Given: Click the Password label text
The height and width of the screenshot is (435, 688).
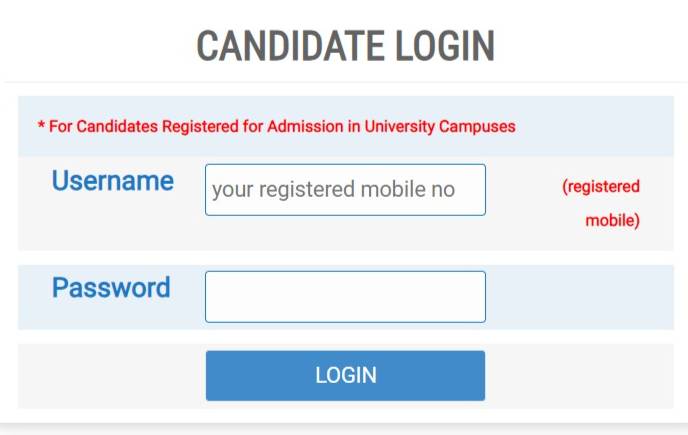Looking at the screenshot, I should (111, 288).
